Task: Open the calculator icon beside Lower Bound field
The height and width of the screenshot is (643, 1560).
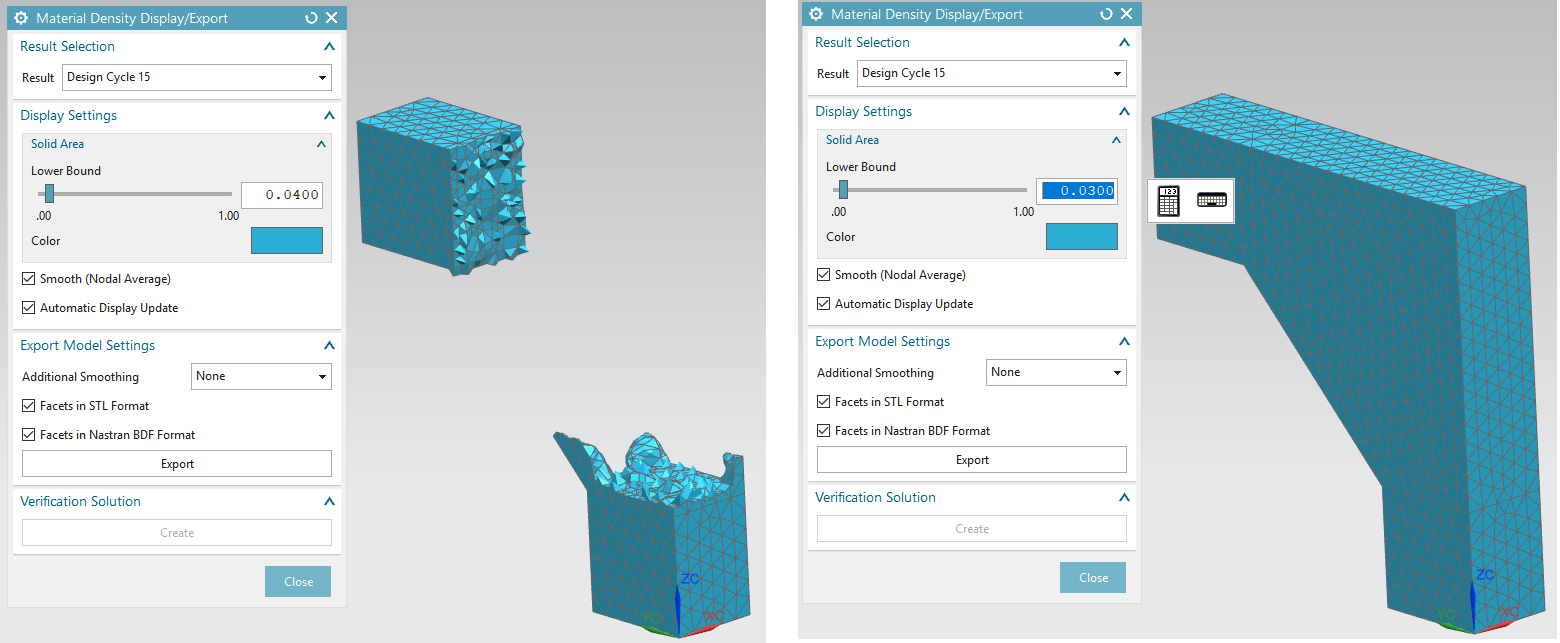Action: [x=1168, y=200]
